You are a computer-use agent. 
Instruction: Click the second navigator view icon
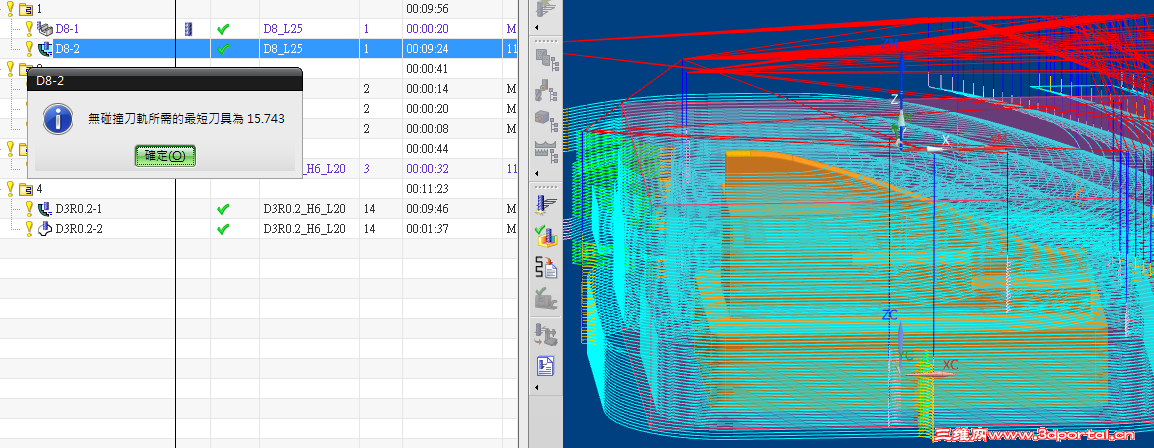(x=546, y=90)
